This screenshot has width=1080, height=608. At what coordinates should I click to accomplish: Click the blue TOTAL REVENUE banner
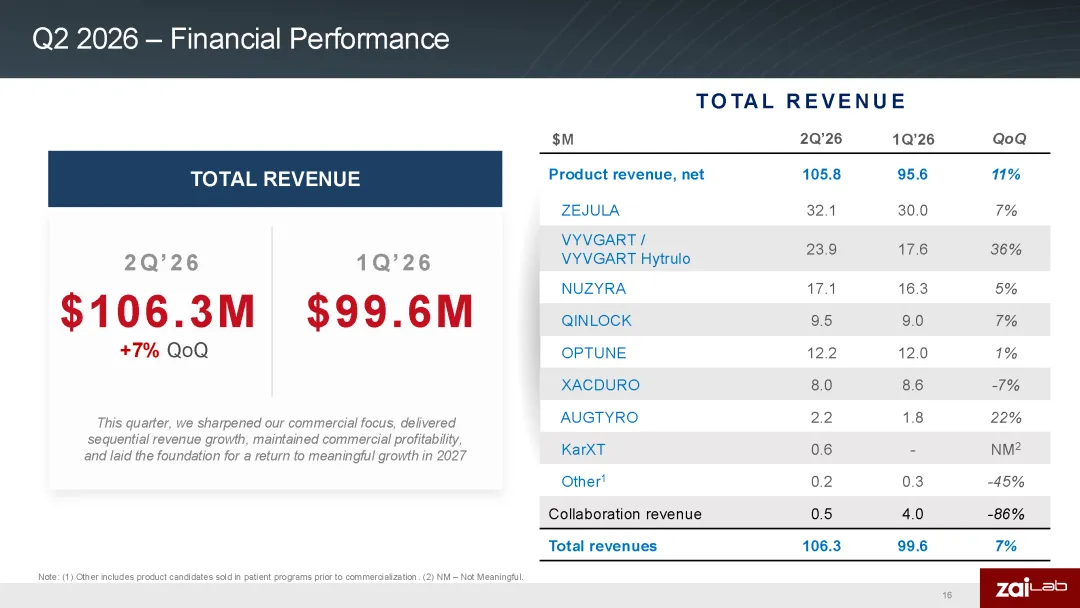tap(275, 179)
